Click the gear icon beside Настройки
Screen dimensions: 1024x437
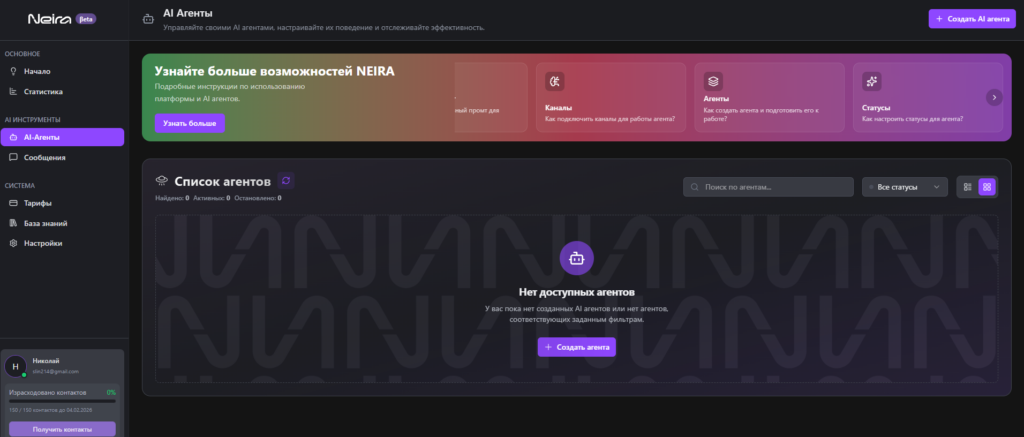click(x=13, y=243)
